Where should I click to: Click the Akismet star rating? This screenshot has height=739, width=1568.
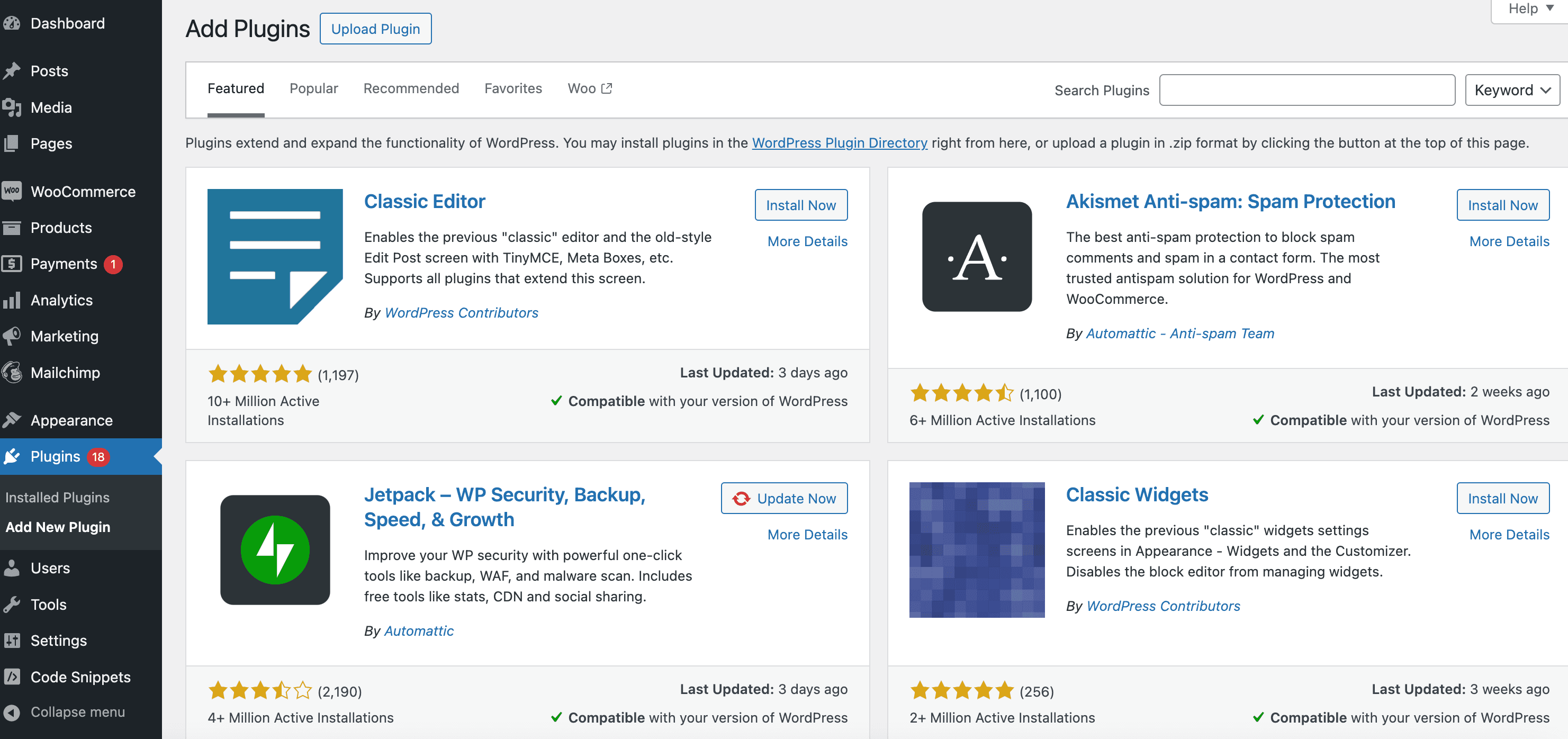point(962,393)
